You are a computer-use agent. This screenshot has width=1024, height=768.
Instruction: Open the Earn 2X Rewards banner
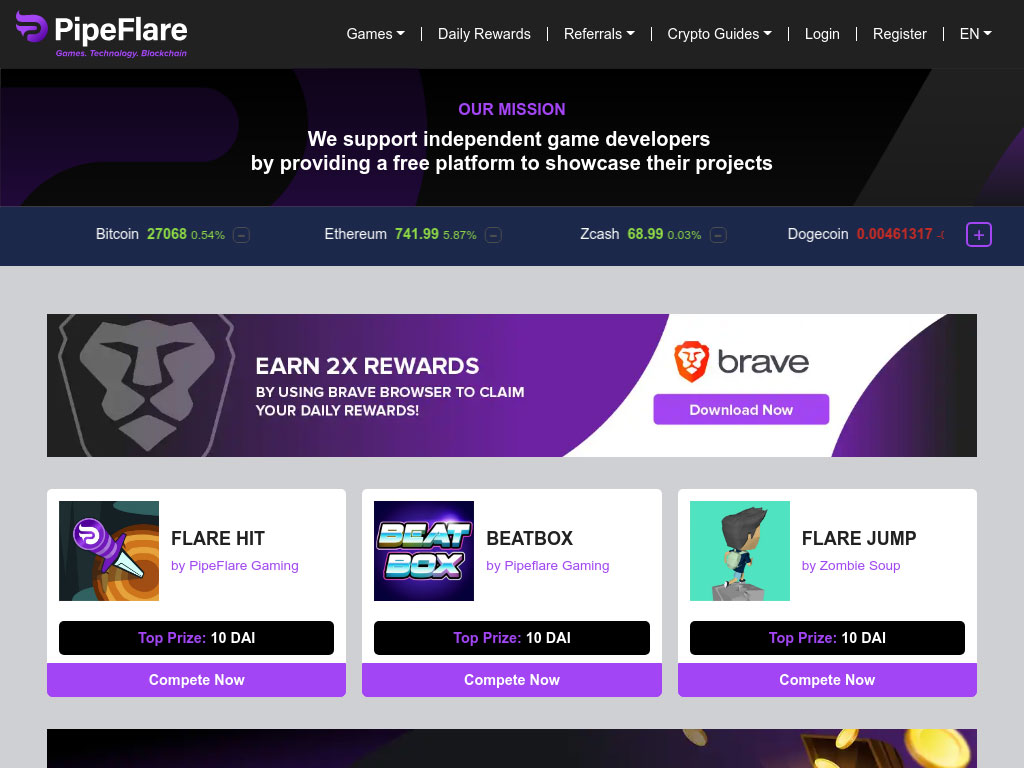[x=511, y=385]
